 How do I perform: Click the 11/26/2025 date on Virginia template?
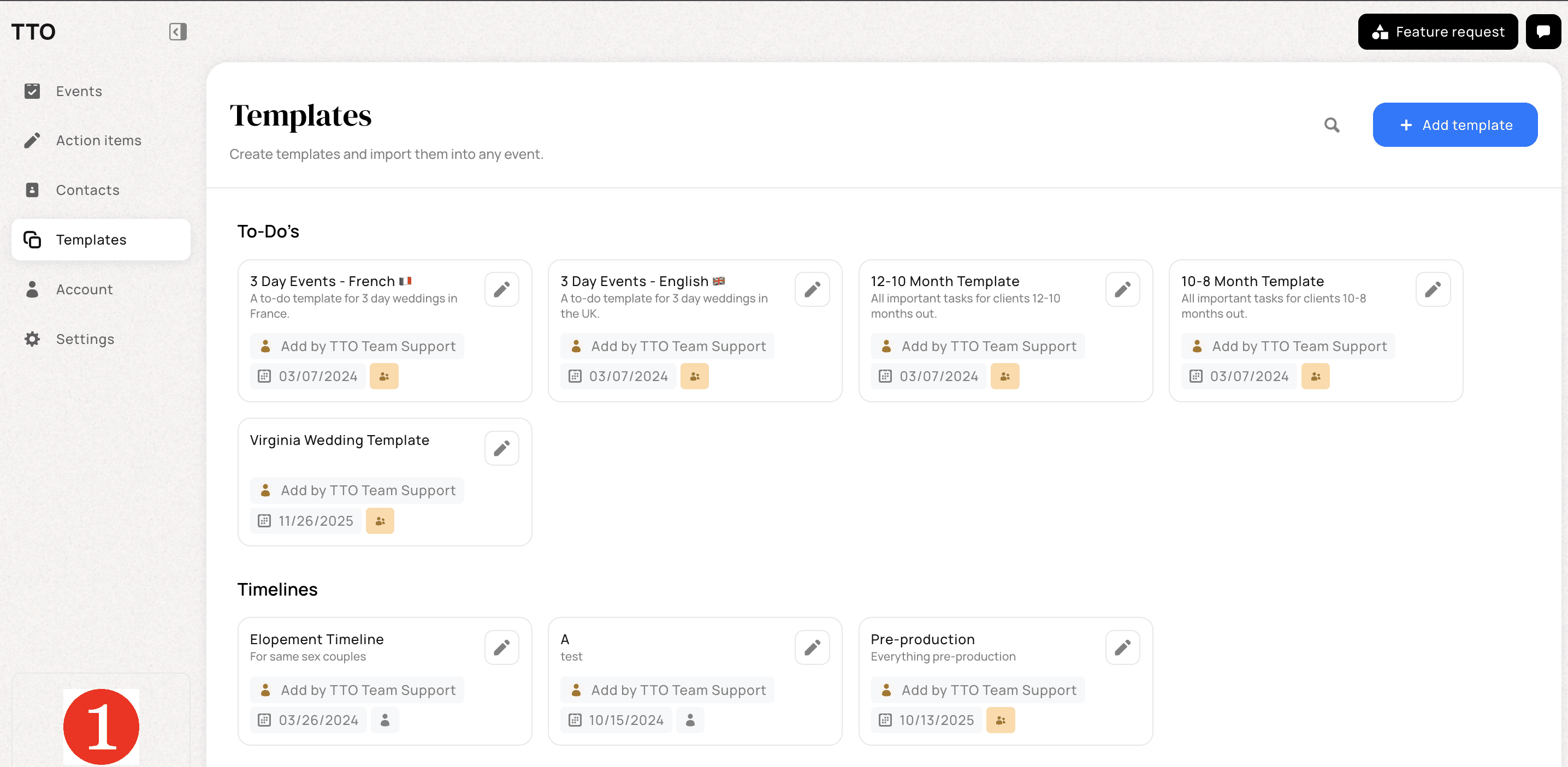coord(305,521)
